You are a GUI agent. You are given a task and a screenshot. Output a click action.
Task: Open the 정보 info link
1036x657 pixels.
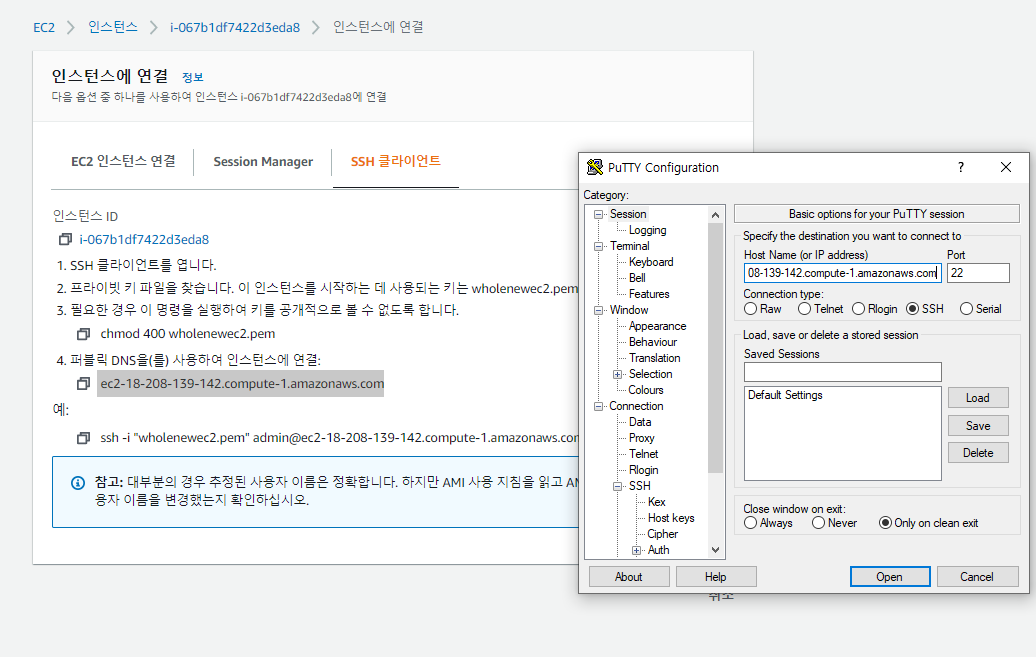[192, 77]
